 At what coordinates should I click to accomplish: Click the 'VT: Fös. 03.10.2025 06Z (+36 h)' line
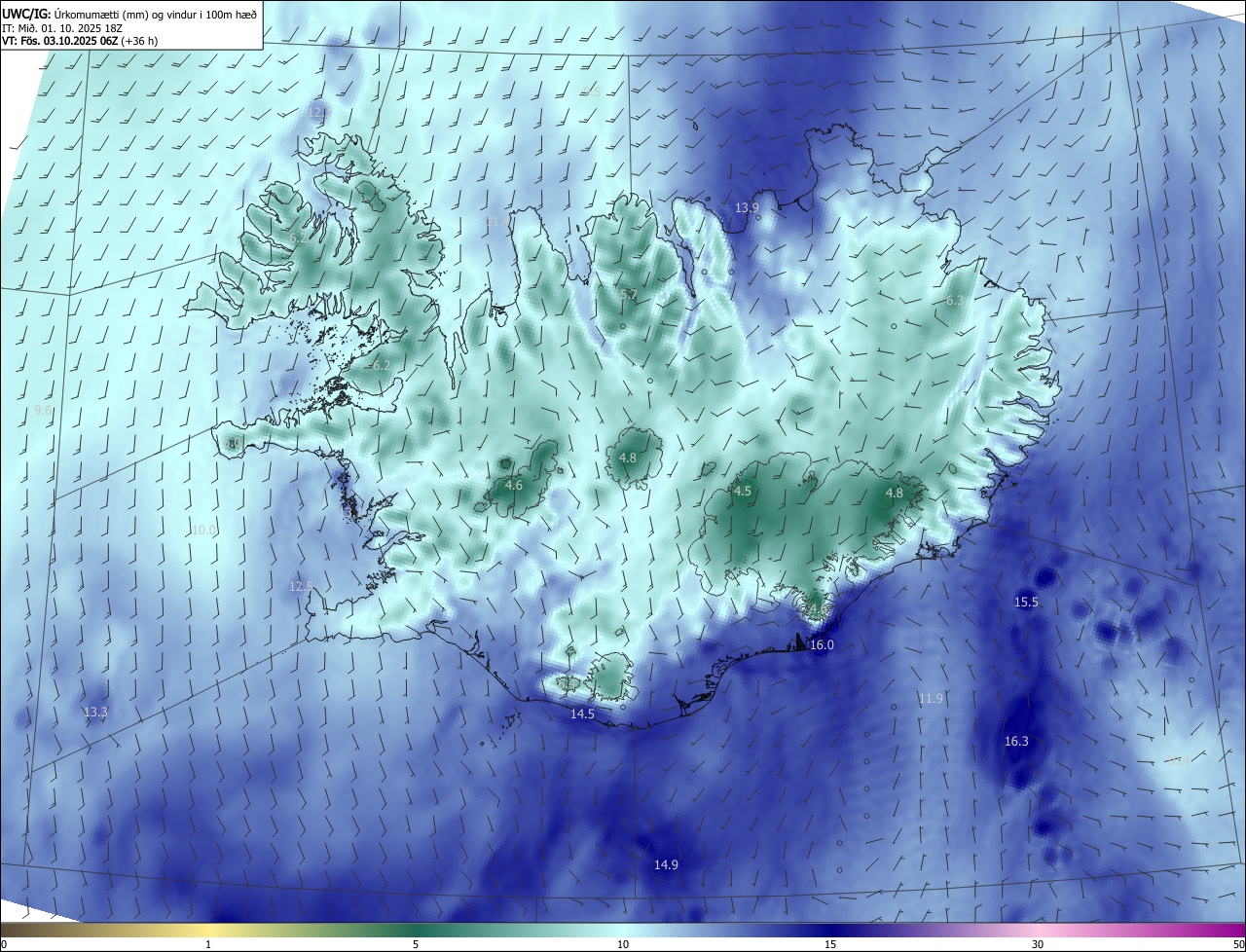point(80,41)
